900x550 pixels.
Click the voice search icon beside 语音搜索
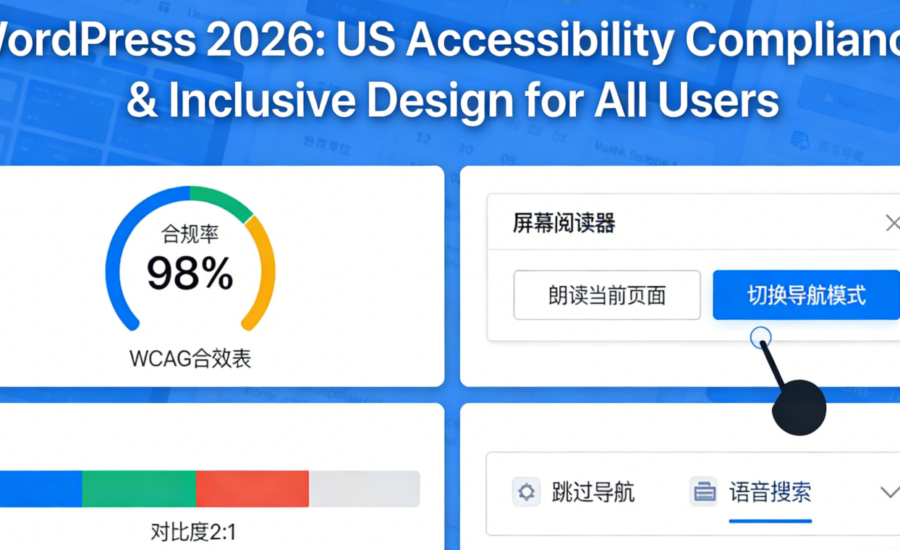point(704,492)
